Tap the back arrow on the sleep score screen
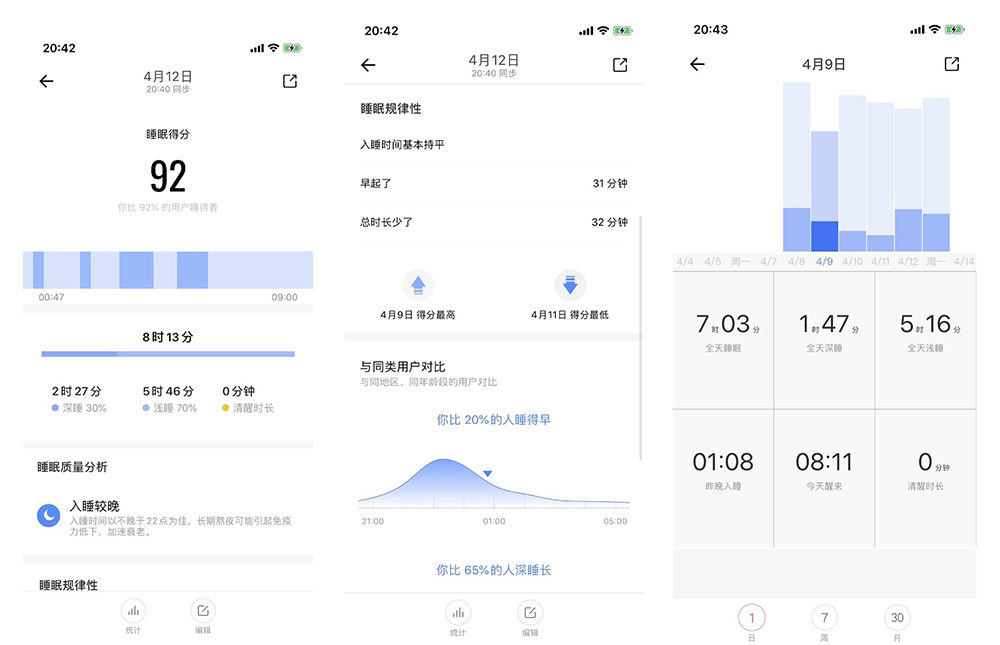This screenshot has height=645, width=1000. coord(46,81)
